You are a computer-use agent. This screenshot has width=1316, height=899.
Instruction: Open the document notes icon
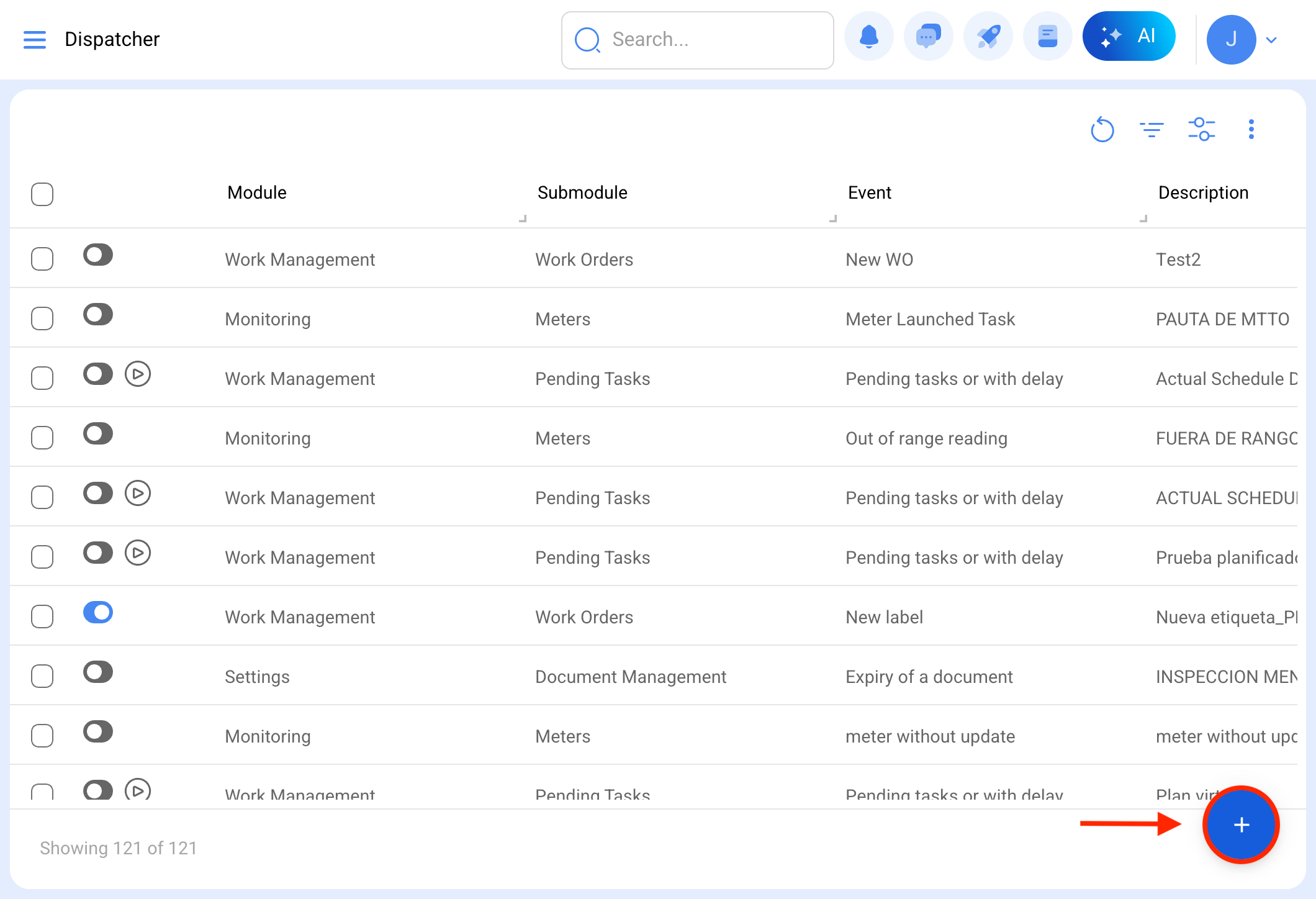(1048, 37)
